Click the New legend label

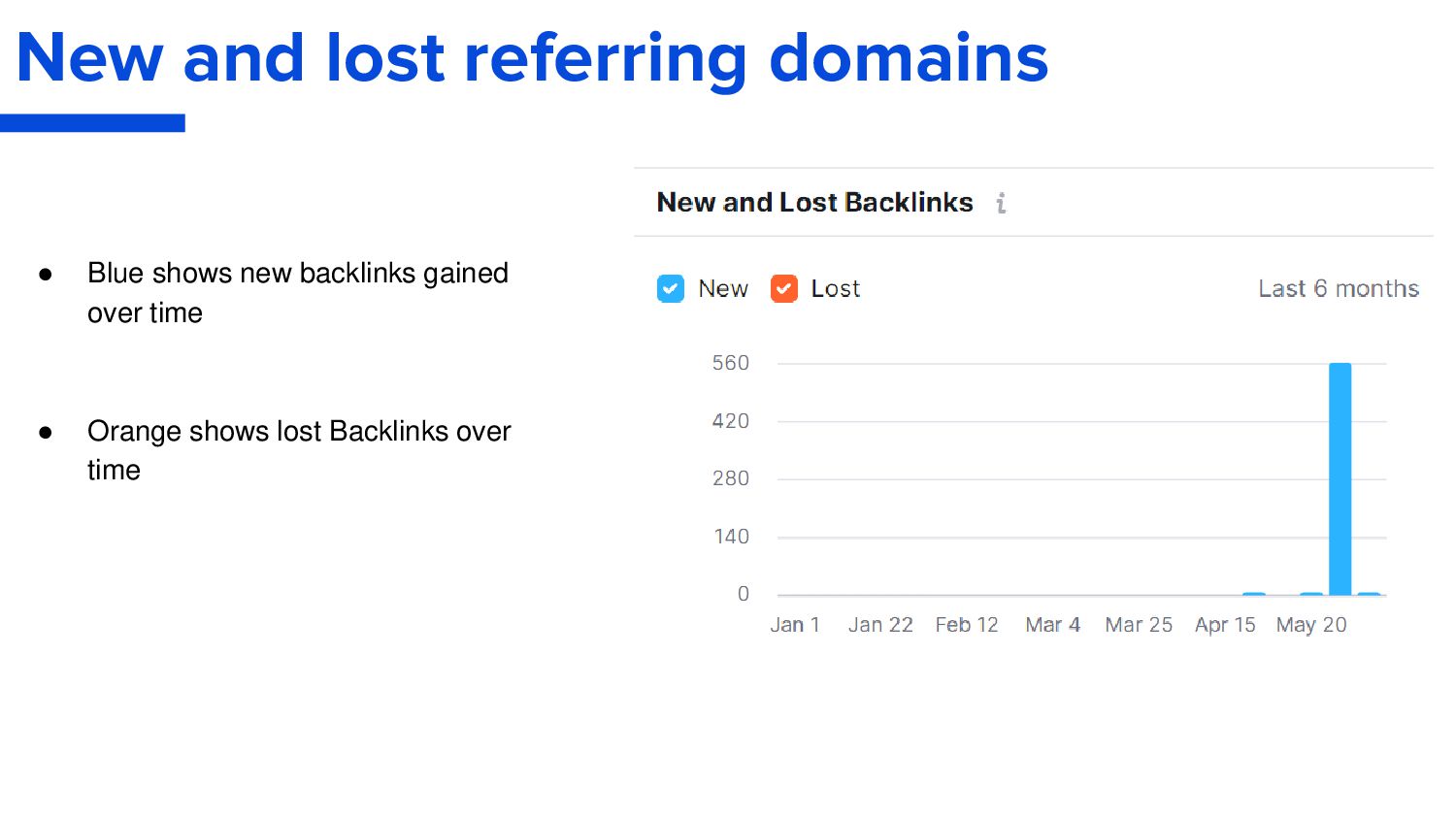pos(723,289)
